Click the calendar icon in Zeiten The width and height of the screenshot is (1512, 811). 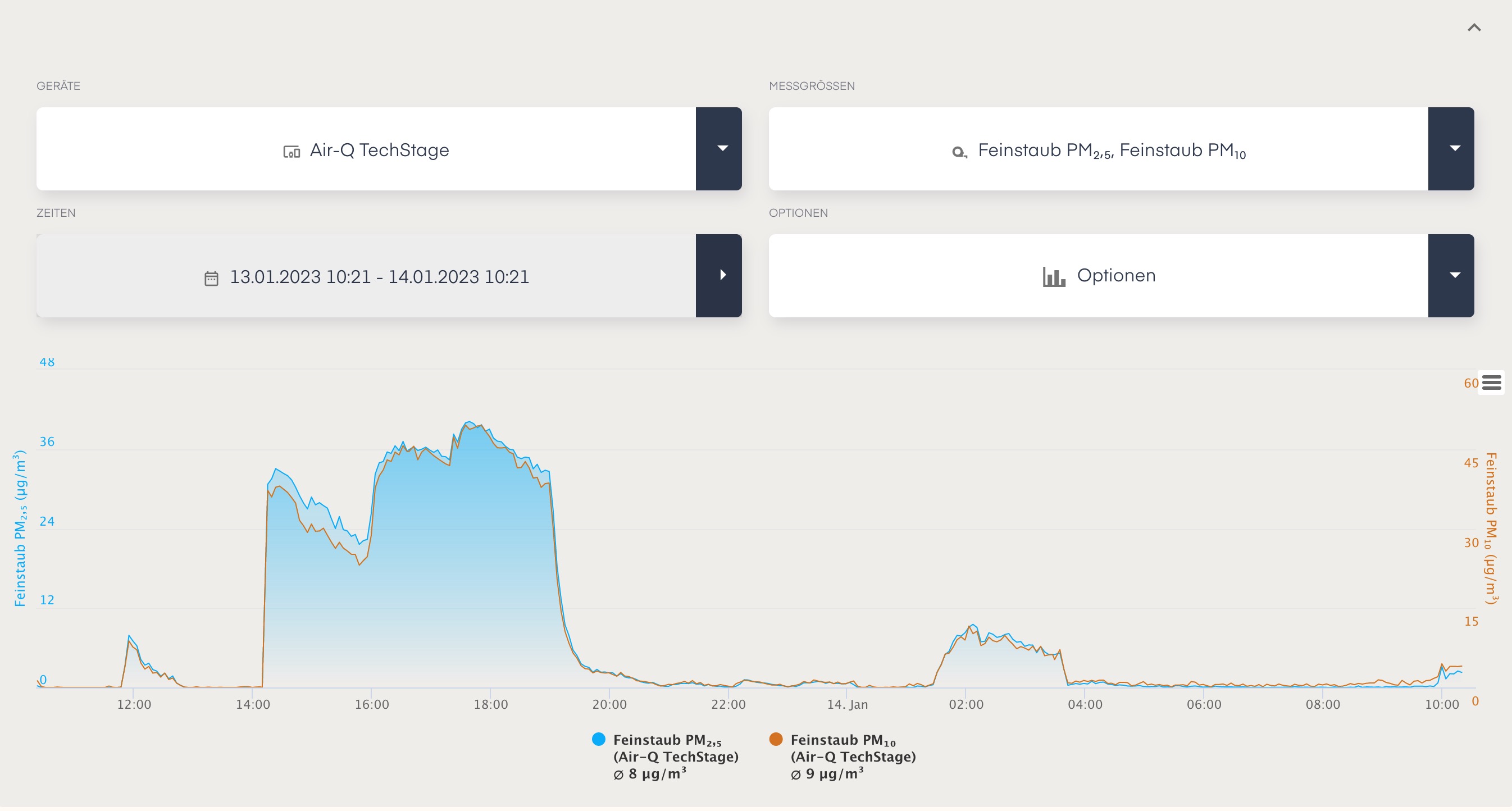(x=211, y=278)
